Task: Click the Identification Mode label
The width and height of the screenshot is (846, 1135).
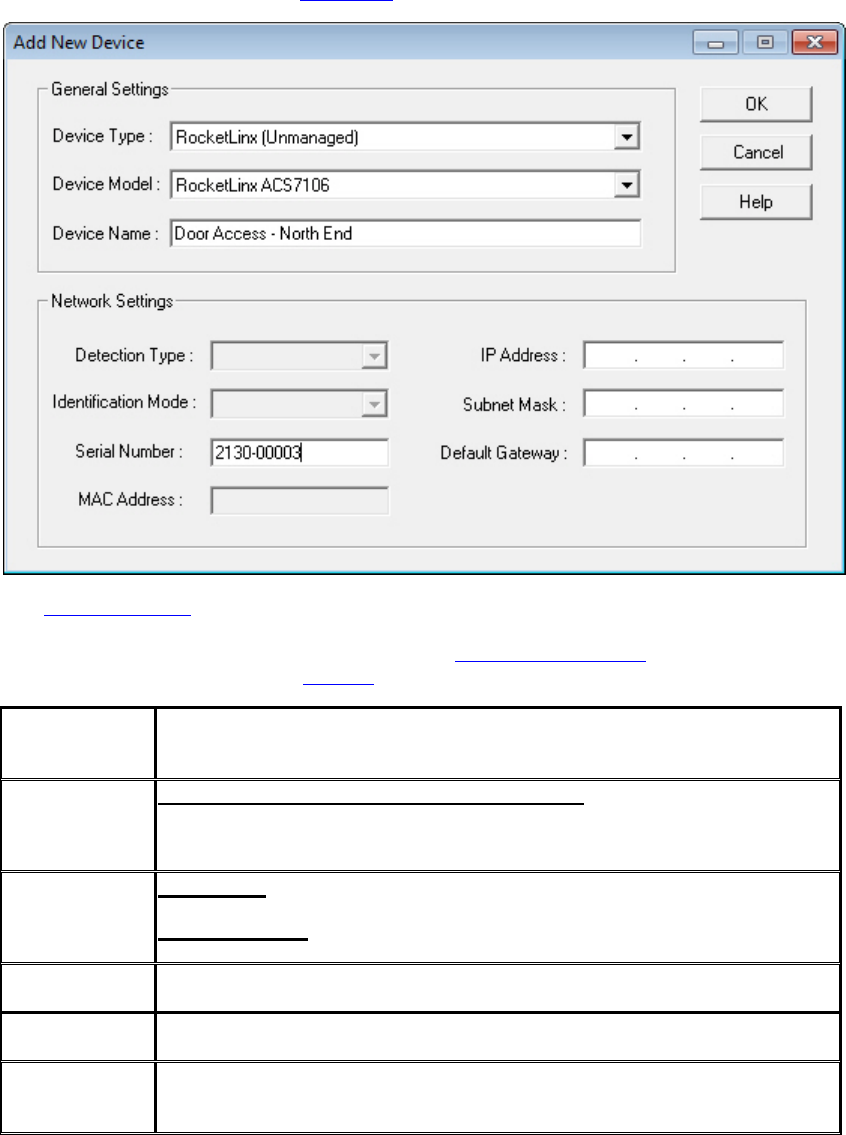Action: 124,402
